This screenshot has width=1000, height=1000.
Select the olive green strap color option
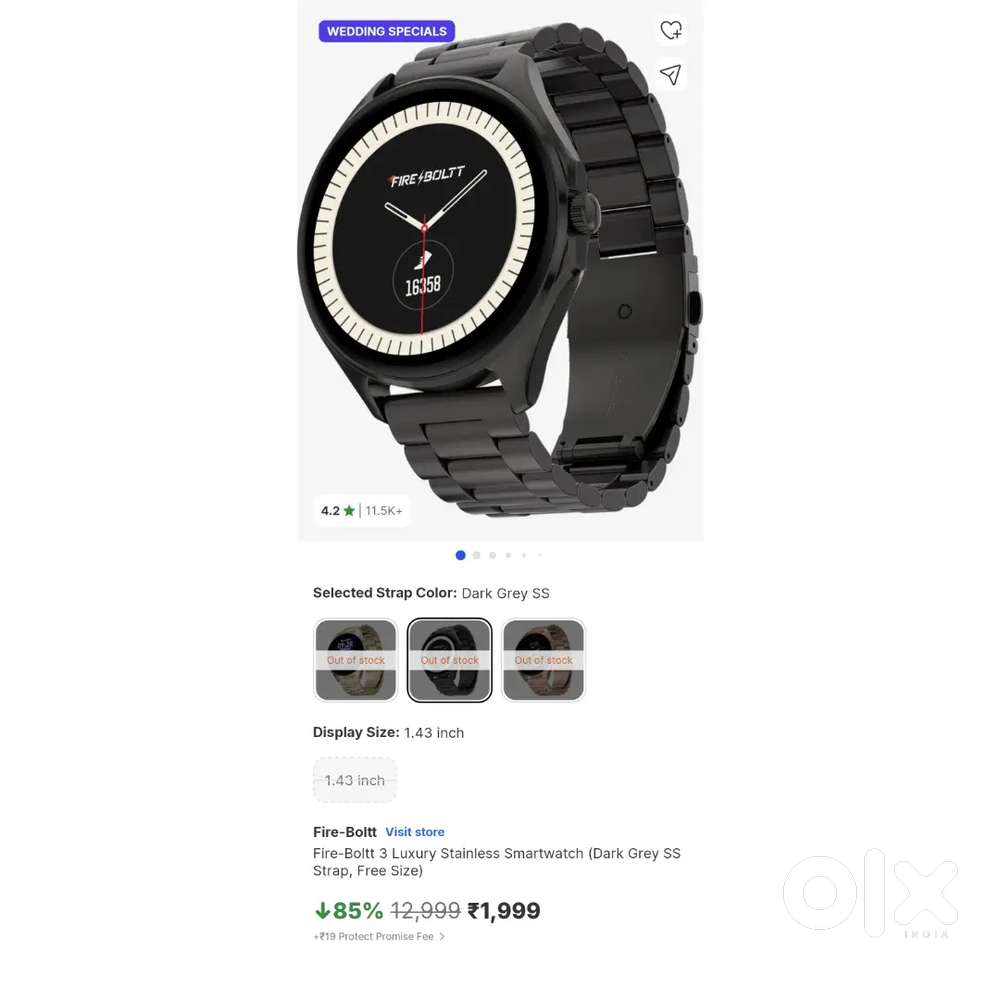coord(355,660)
